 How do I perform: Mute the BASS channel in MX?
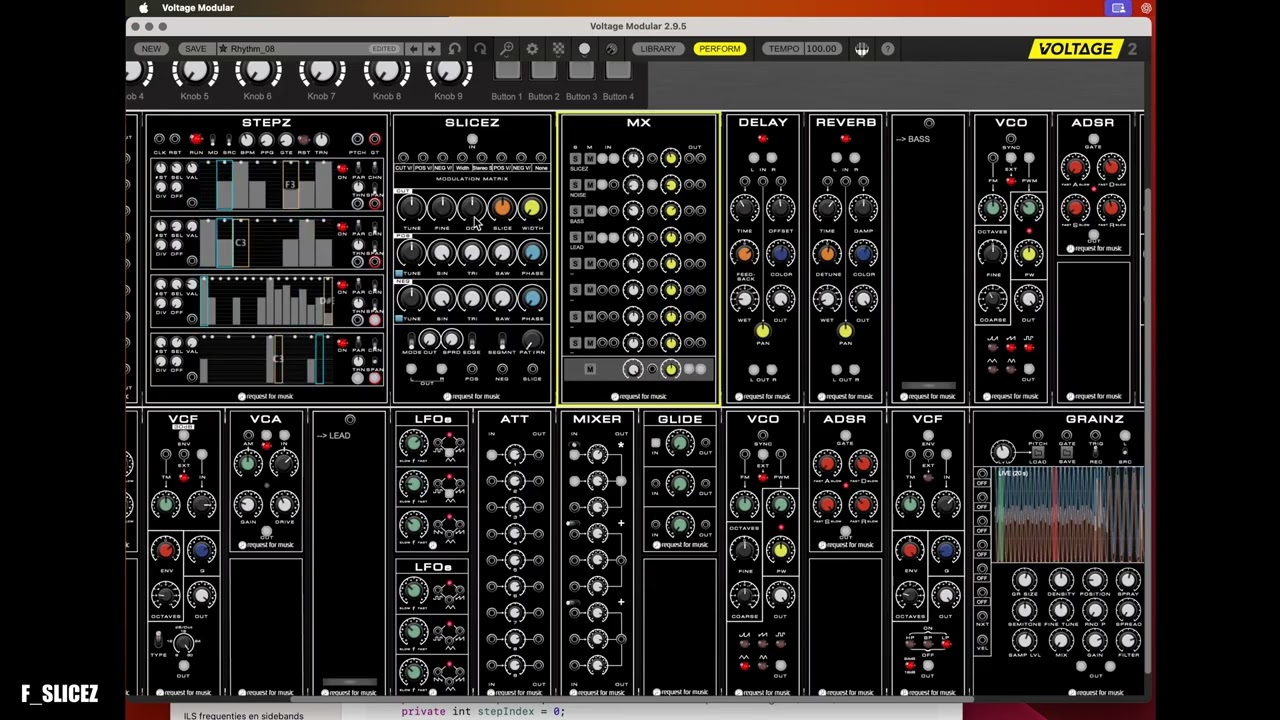click(590, 211)
